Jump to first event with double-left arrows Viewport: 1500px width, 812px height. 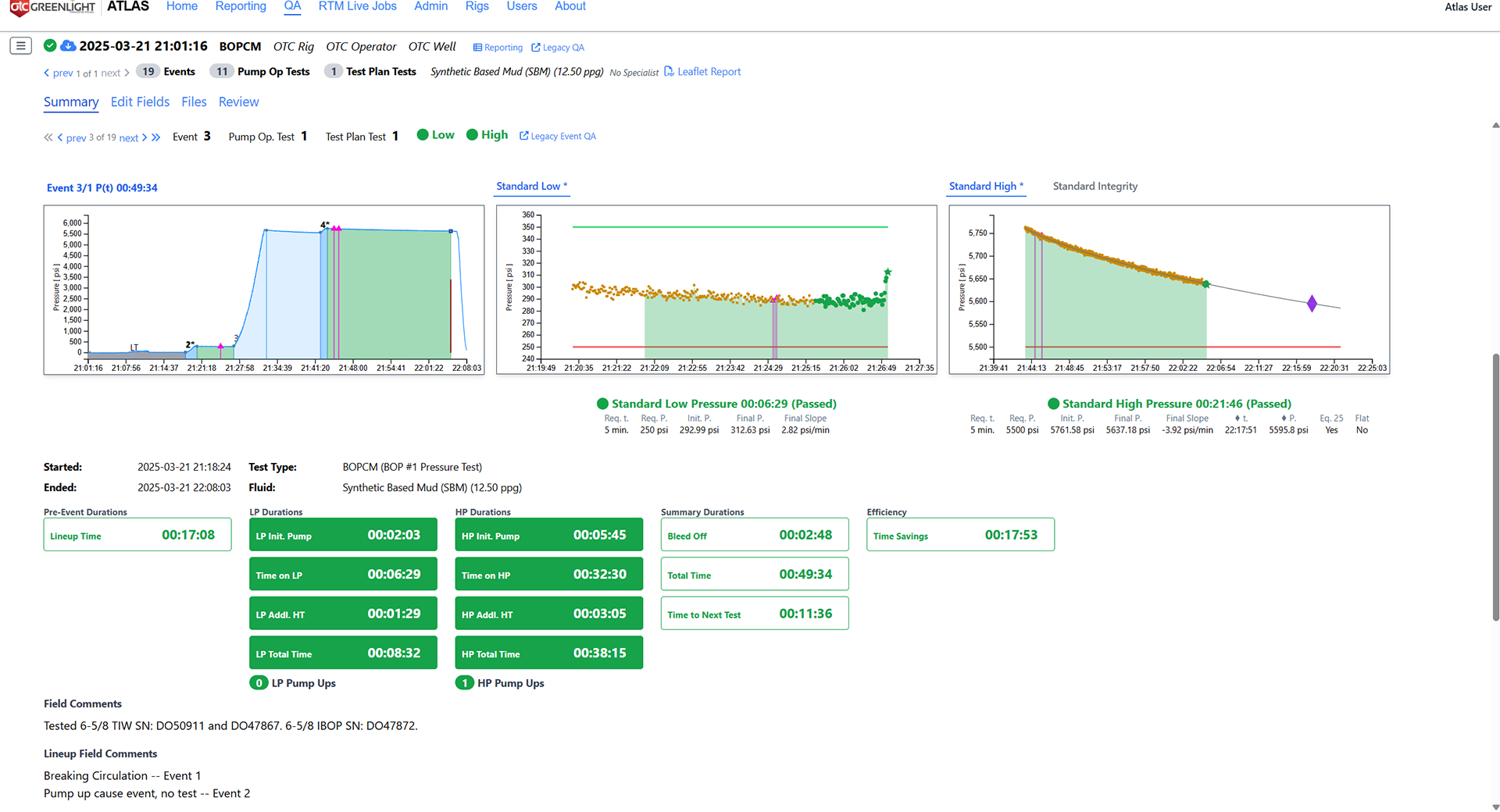(48, 137)
